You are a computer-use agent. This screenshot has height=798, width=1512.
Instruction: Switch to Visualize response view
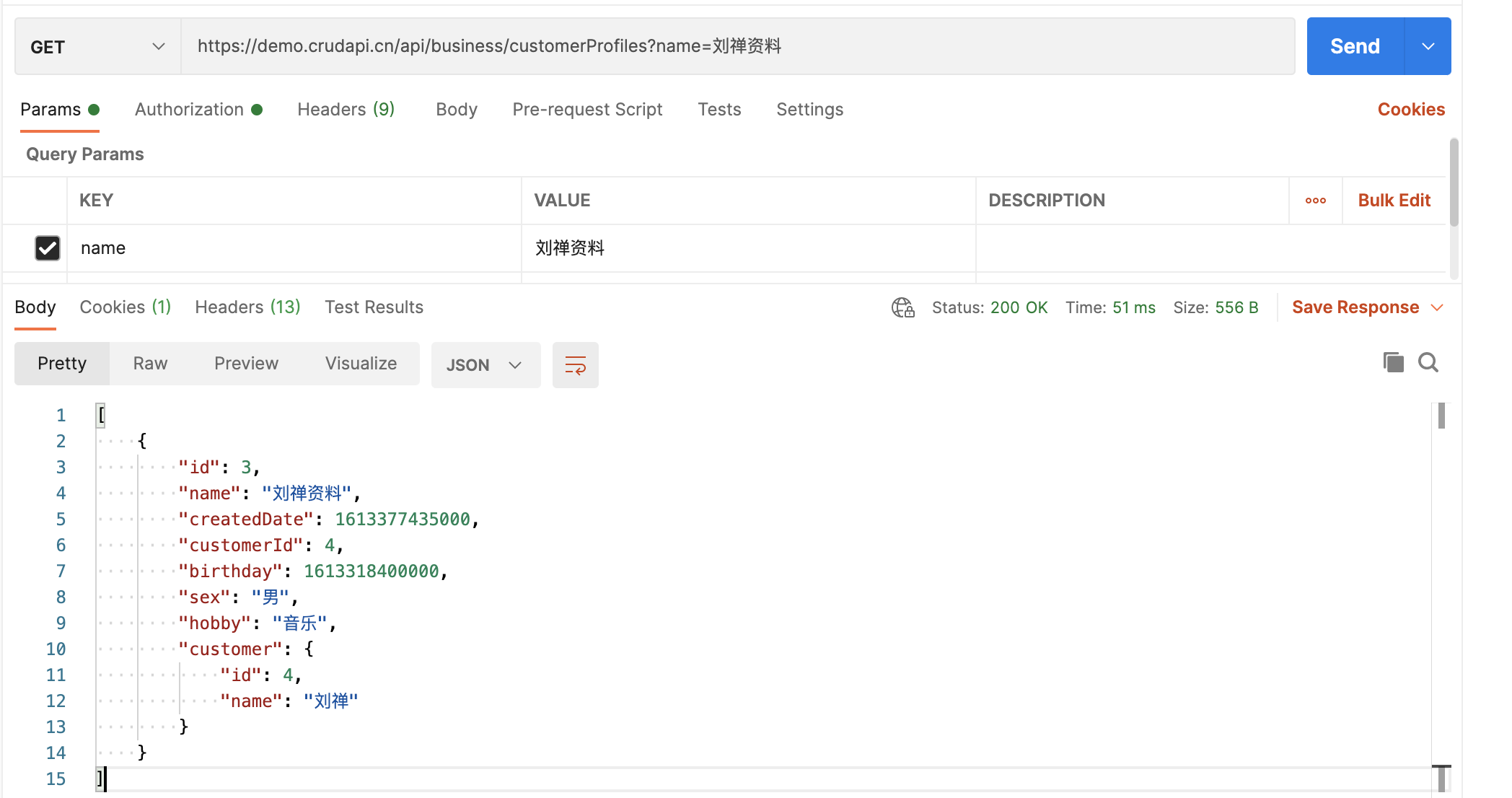click(361, 364)
